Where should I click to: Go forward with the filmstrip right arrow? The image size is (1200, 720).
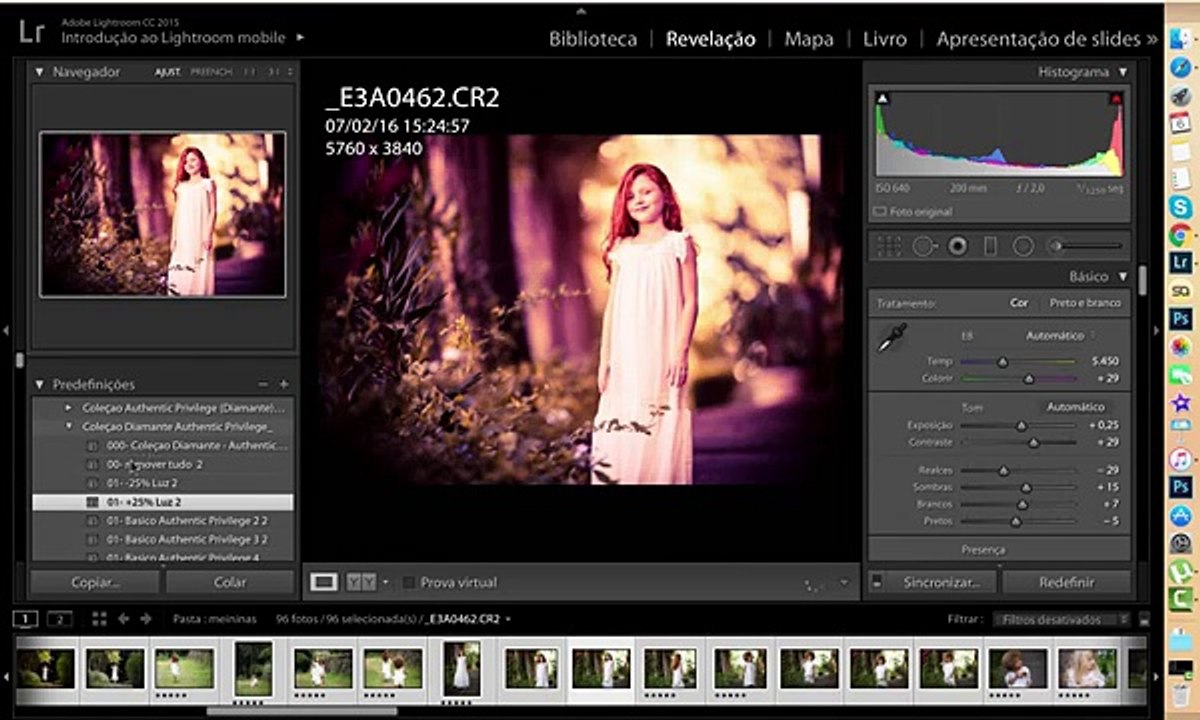(146, 619)
